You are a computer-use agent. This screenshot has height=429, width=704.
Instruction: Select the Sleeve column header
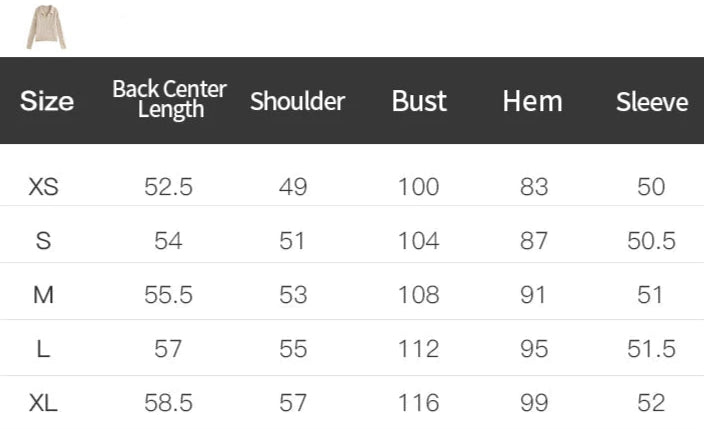(651, 101)
